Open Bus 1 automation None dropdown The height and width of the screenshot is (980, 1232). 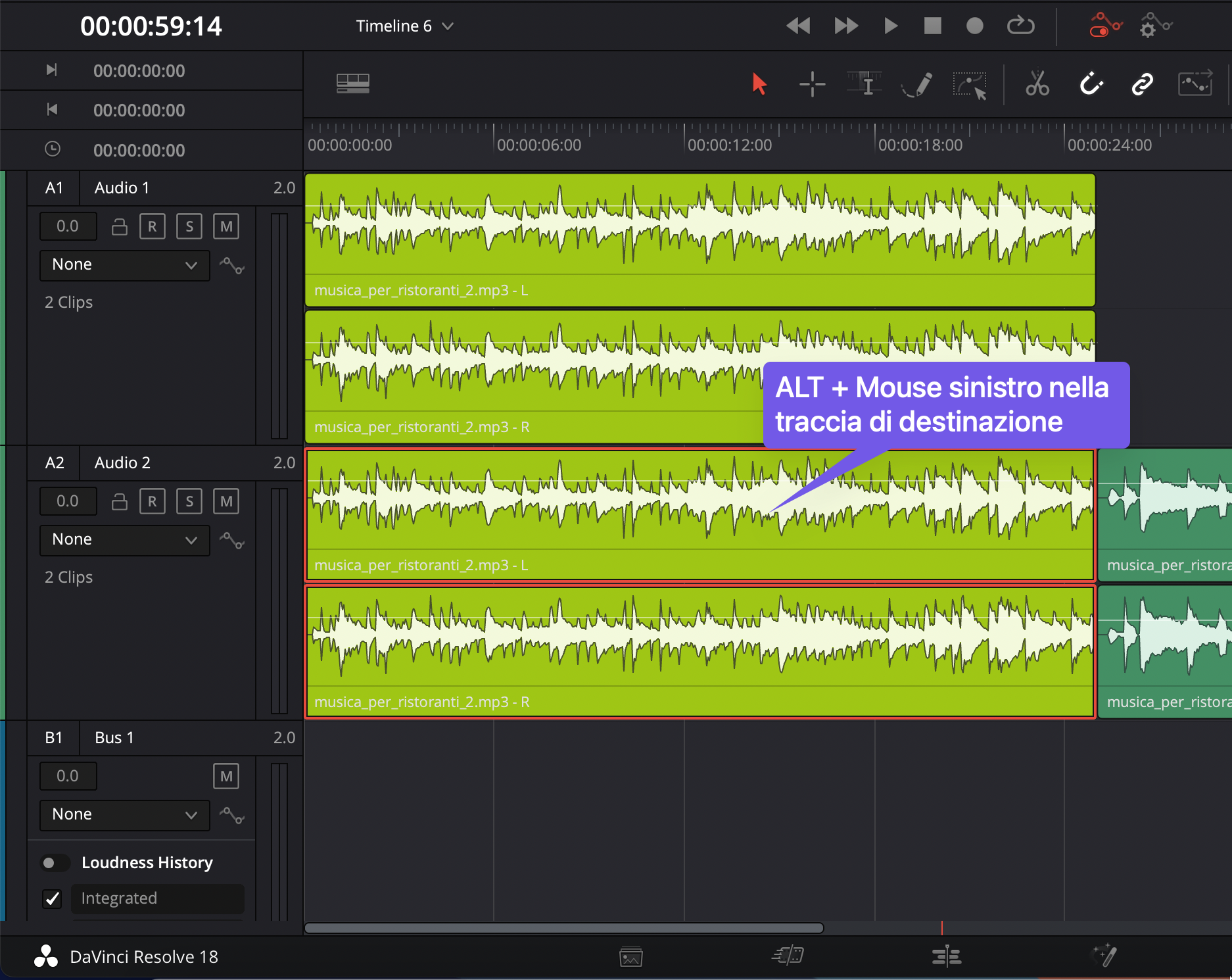[x=125, y=815]
